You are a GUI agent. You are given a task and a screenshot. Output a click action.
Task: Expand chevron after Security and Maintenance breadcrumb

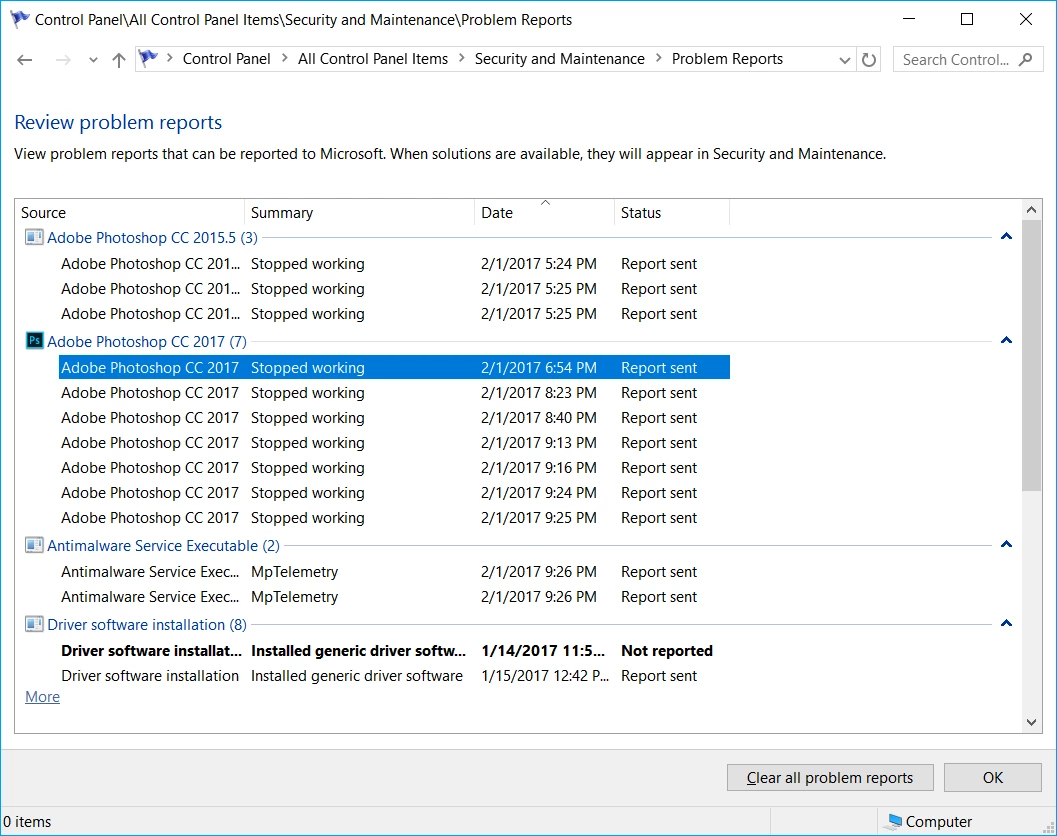click(659, 59)
